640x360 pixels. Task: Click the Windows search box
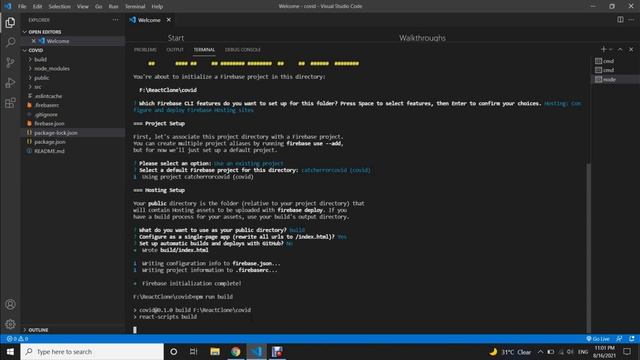coord(92,352)
